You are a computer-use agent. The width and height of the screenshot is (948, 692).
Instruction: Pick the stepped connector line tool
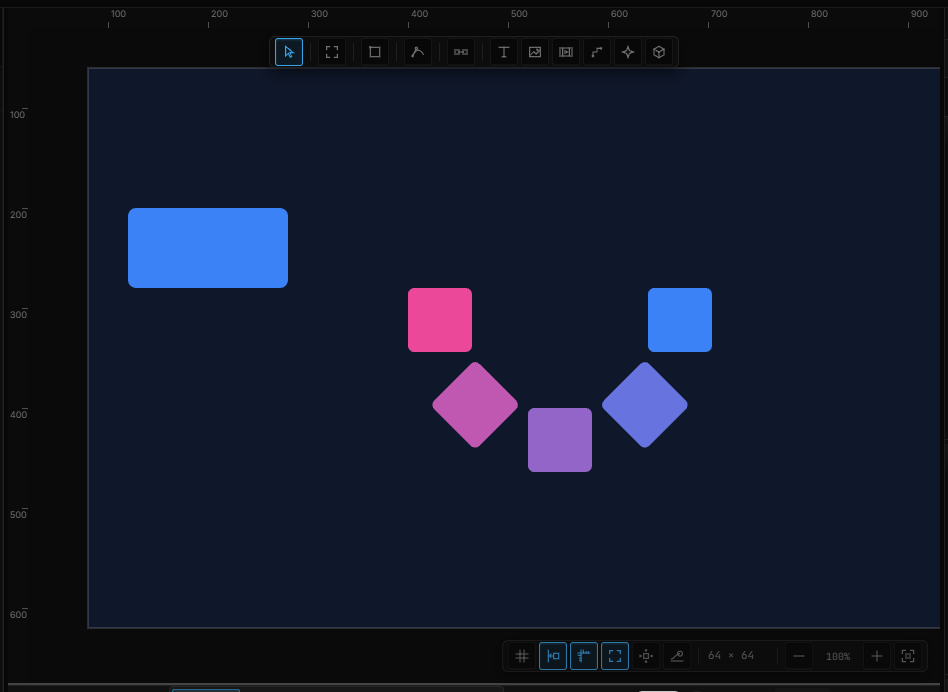pos(597,52)
